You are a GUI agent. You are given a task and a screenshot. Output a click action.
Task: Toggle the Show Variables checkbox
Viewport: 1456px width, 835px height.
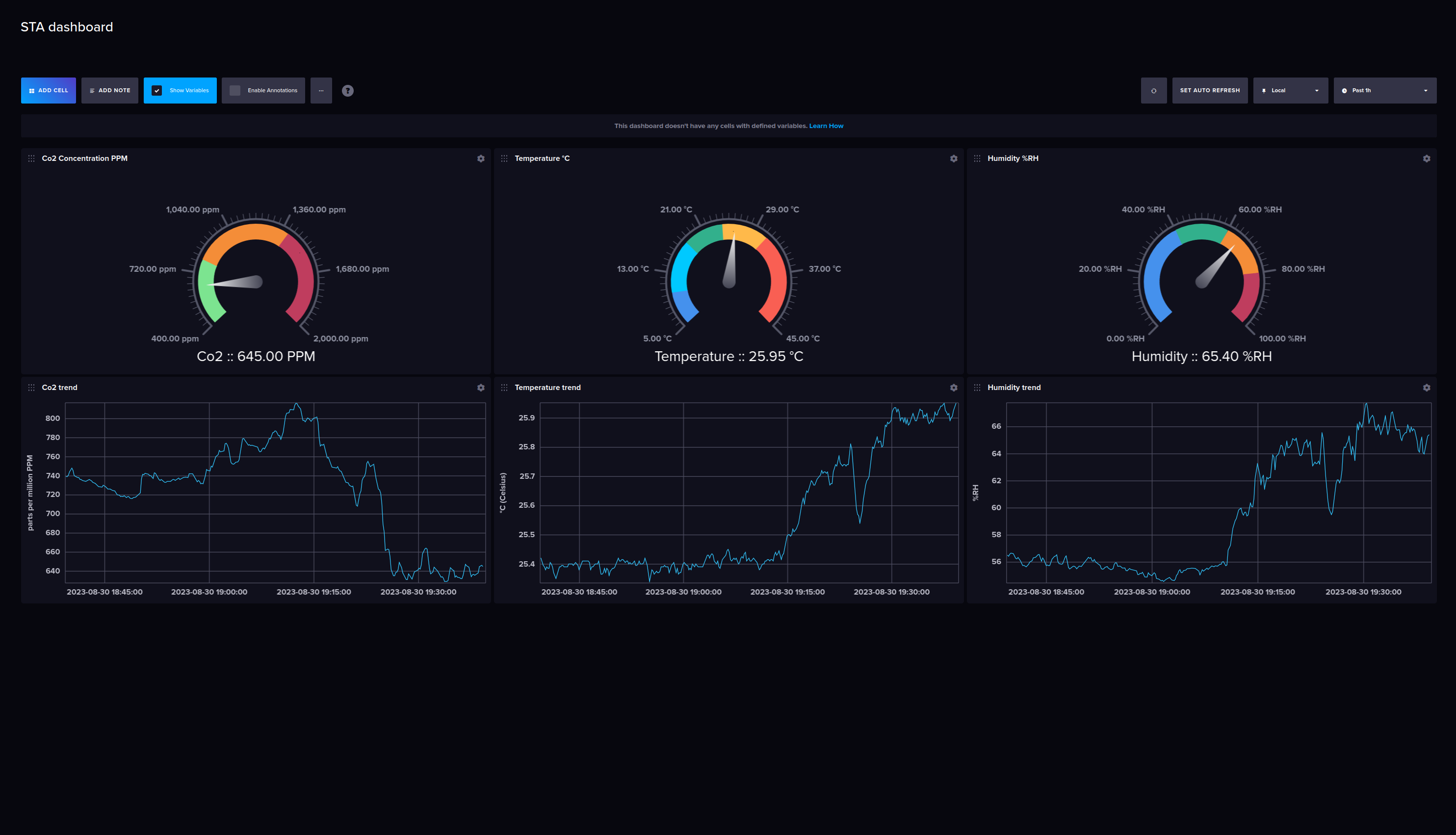click(156, 91)
